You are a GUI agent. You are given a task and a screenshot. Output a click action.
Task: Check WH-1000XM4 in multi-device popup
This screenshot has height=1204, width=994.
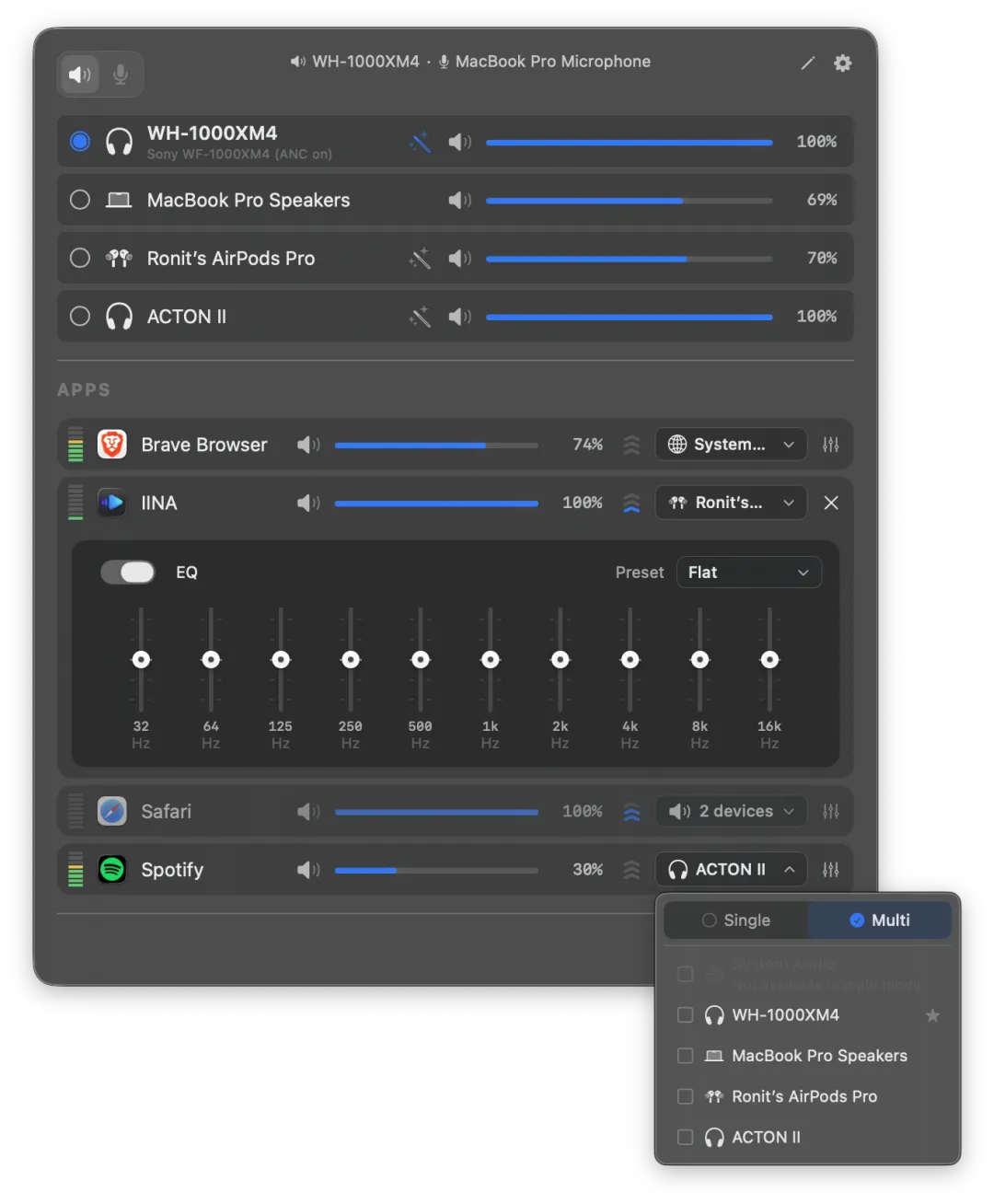[x=686, y=1014]
